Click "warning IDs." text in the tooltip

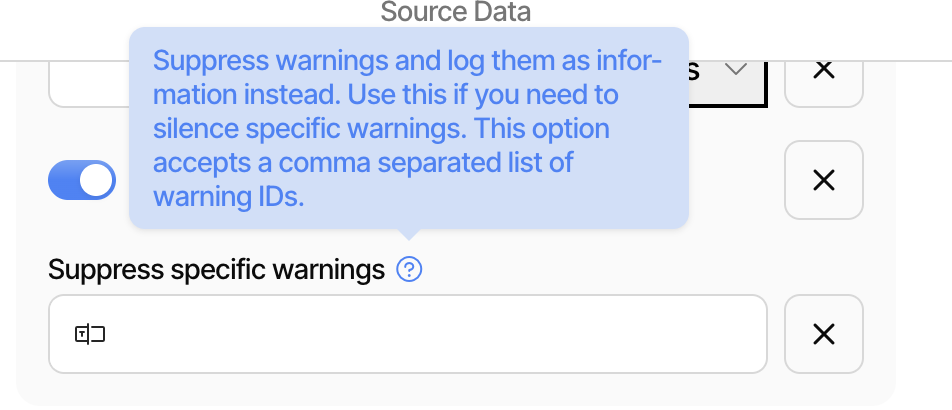(x=227, y=196)
